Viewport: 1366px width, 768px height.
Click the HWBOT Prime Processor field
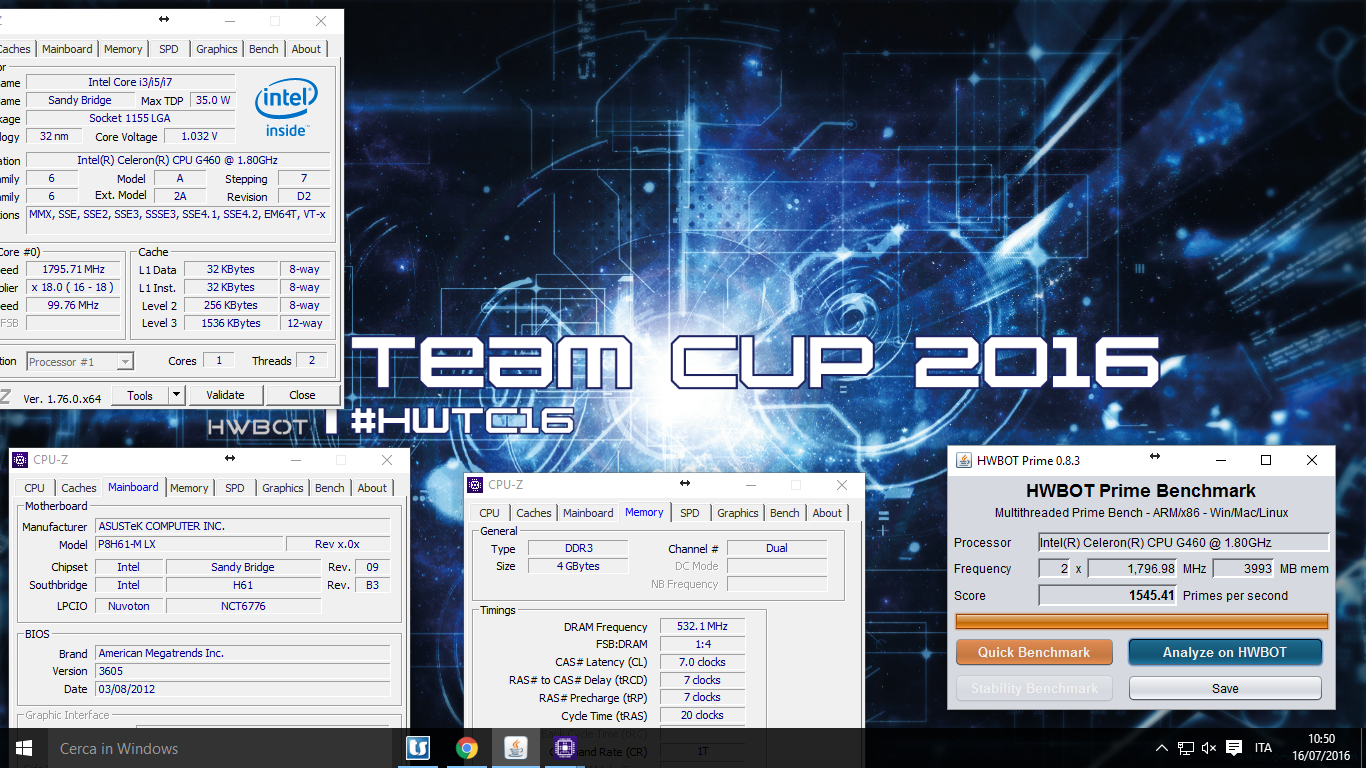1184,542
